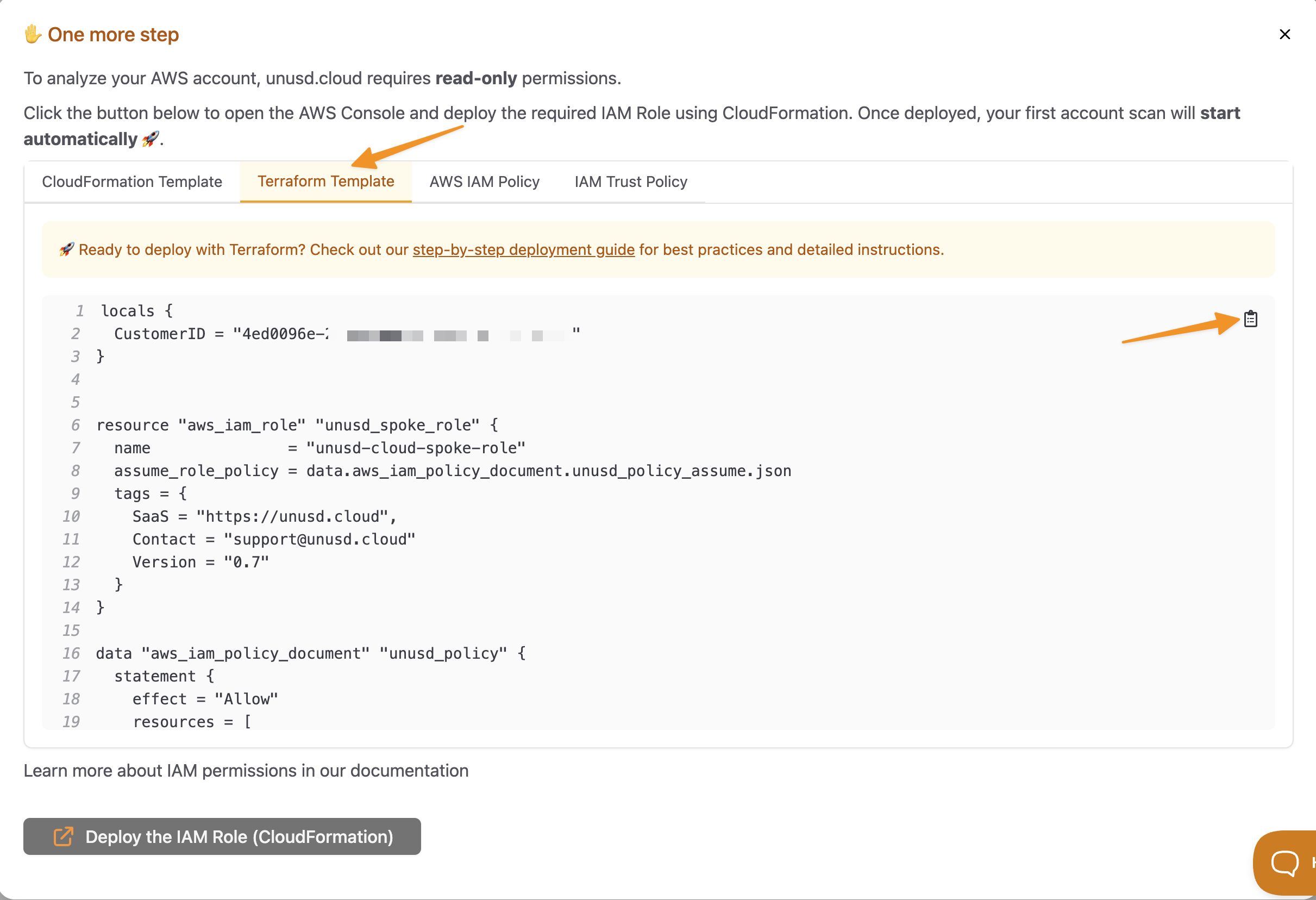The width and height of the screenshot is (1316, 900).
Task: Switch to CloudFormation Template tab
Action: [x=132, y=182]
